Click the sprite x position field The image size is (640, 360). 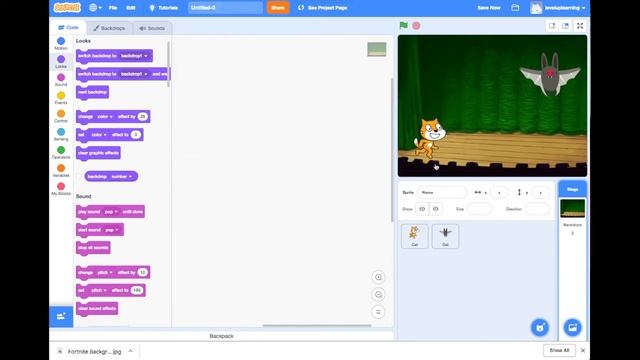point(499,192)
